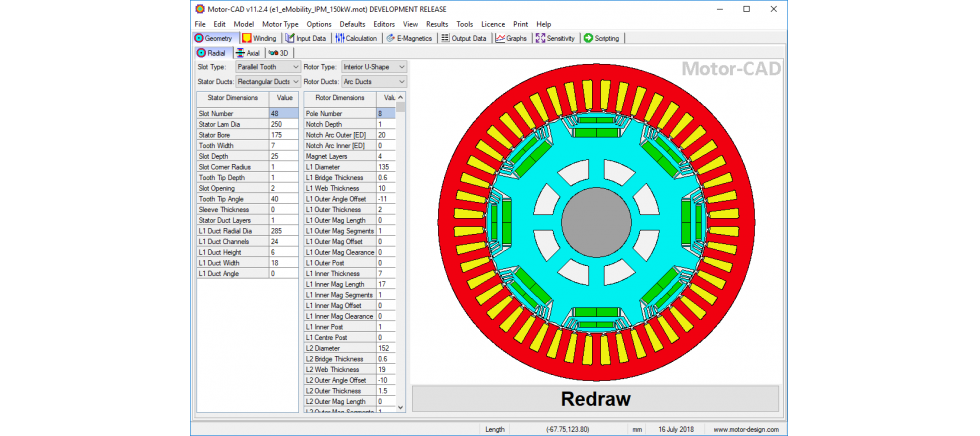Open the Print menu
The image size is (980, 436).
(521, 24)
